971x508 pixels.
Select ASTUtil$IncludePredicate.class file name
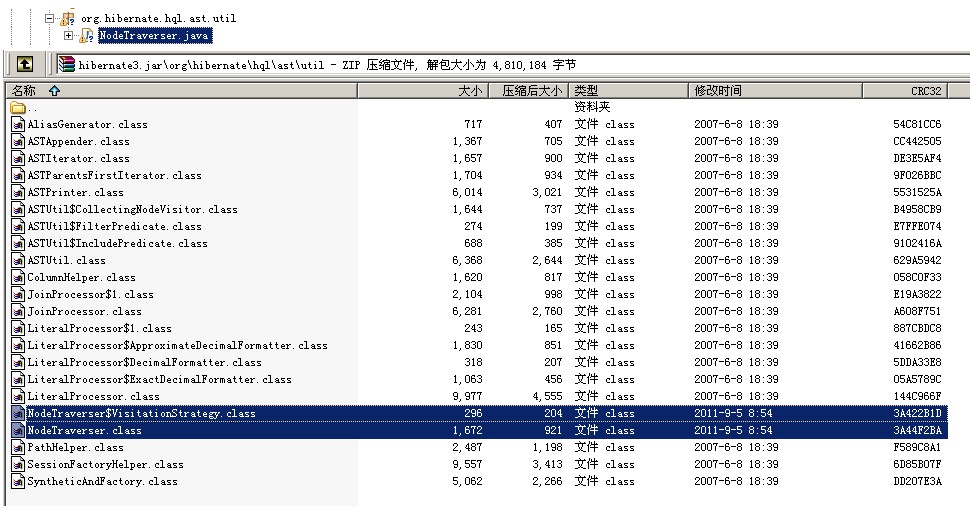point(118,243)
